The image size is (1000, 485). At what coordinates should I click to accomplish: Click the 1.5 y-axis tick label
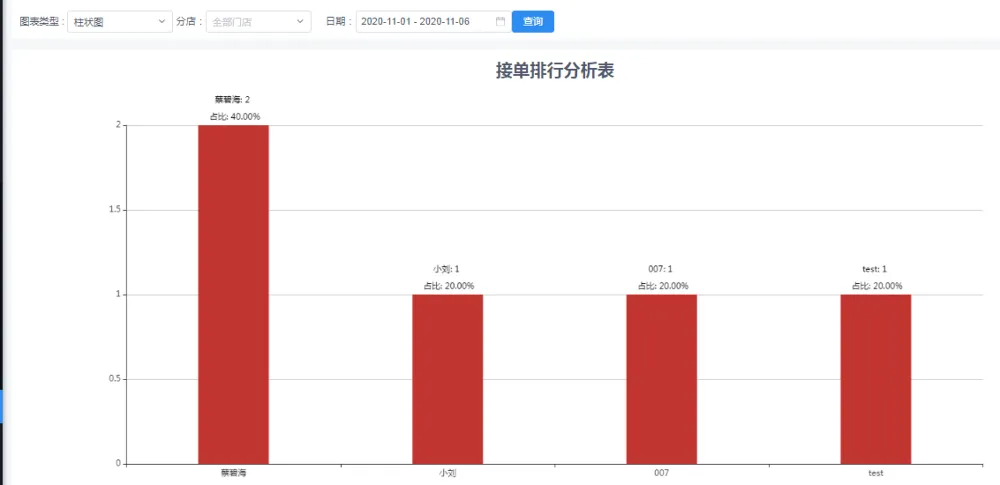tap(115, 210)
